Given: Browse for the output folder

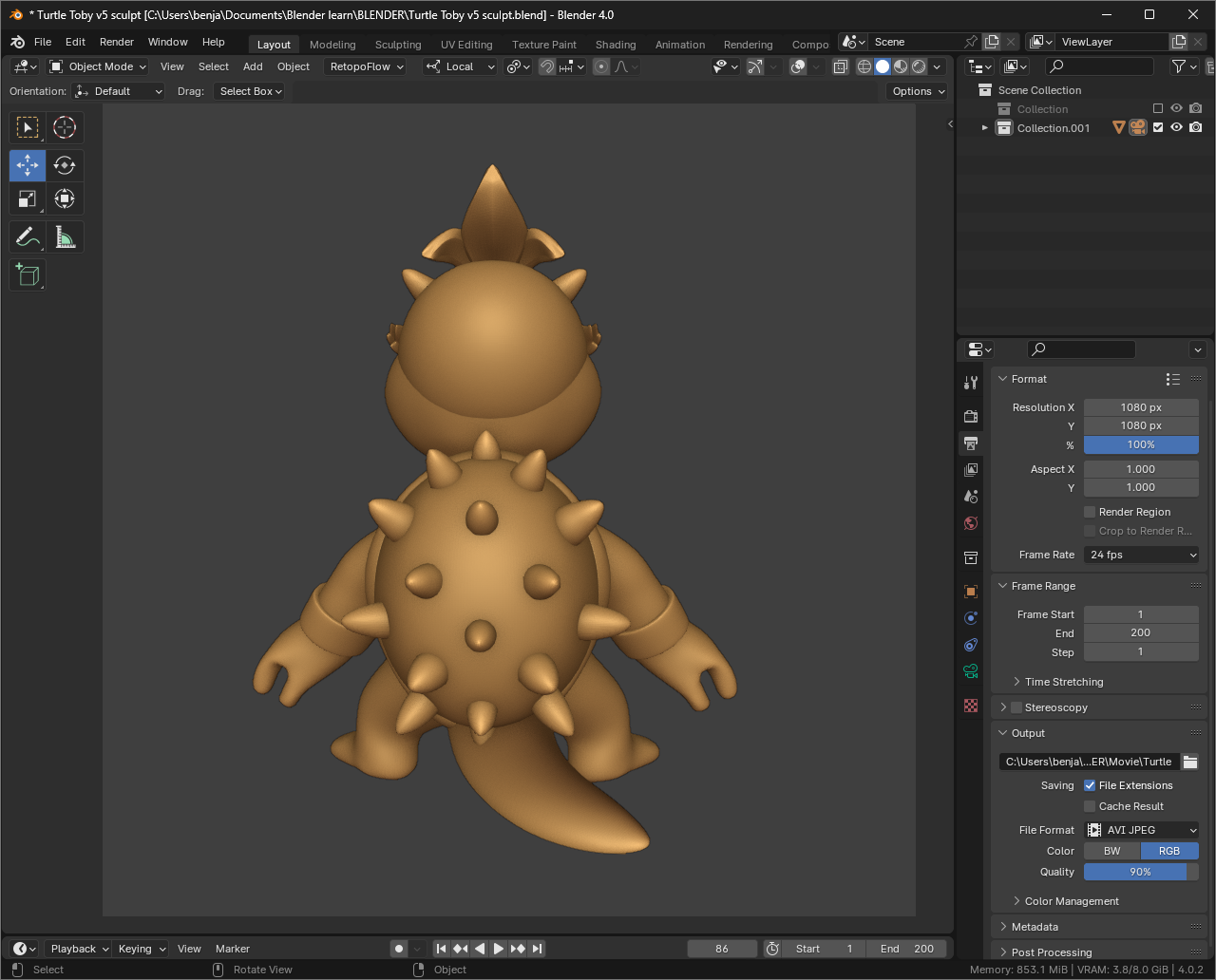Looking at the screenshot, I should coord(1189,762).
